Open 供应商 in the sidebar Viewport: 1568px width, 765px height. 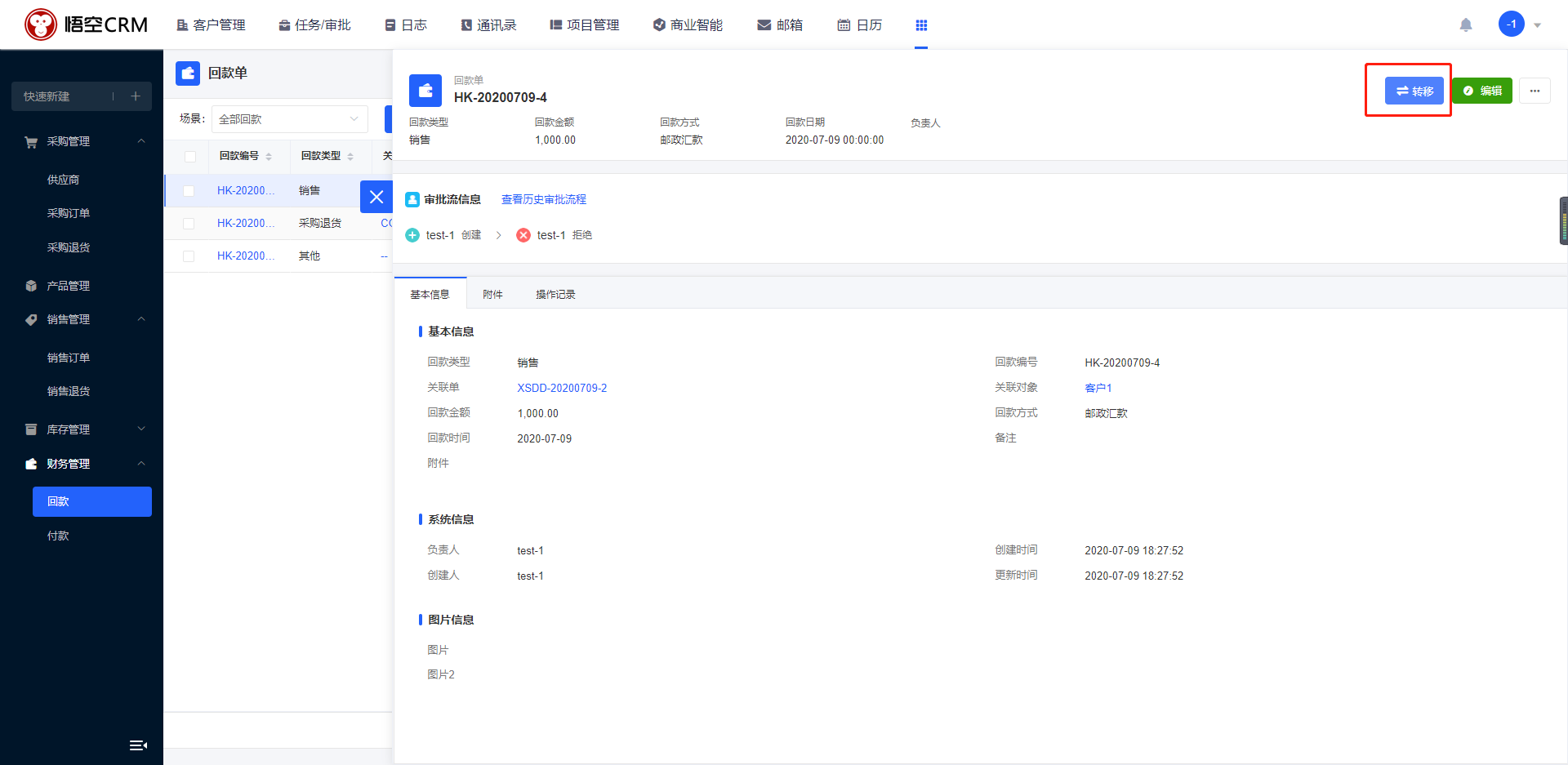64,180
